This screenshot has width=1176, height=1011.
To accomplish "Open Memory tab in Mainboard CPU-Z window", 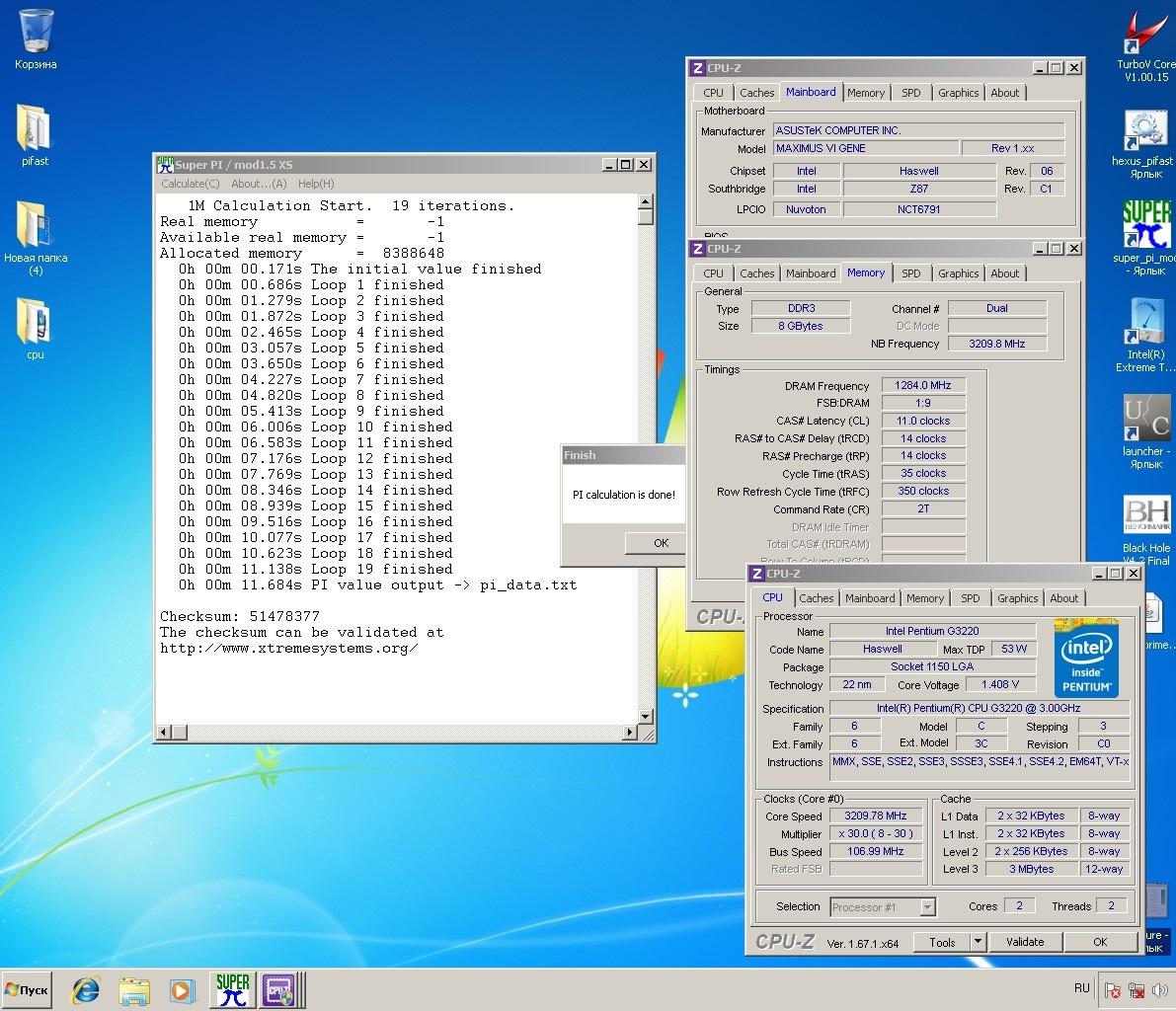I will [x=866, y=93].
